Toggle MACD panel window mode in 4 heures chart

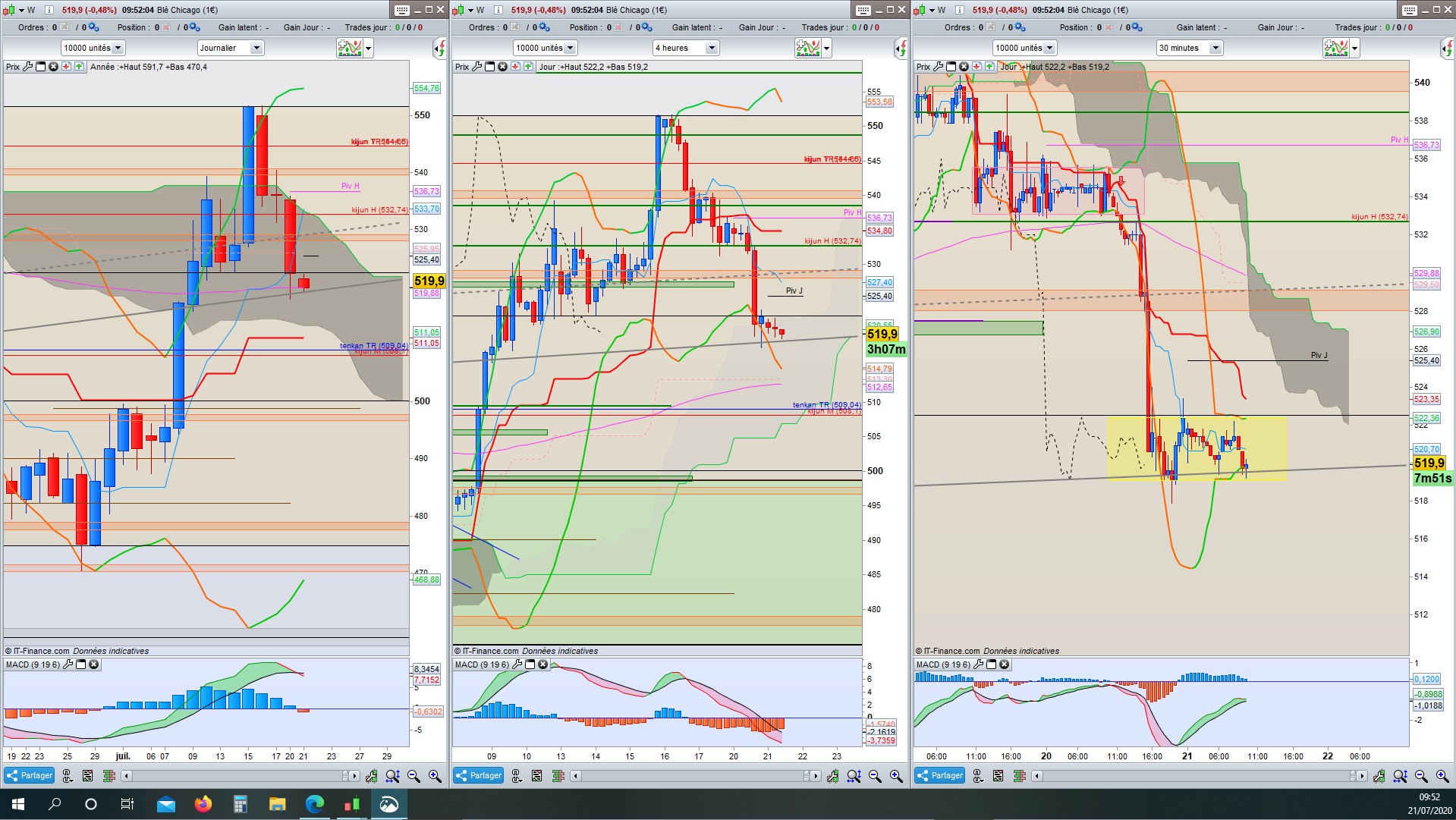[x=530, y=664]
